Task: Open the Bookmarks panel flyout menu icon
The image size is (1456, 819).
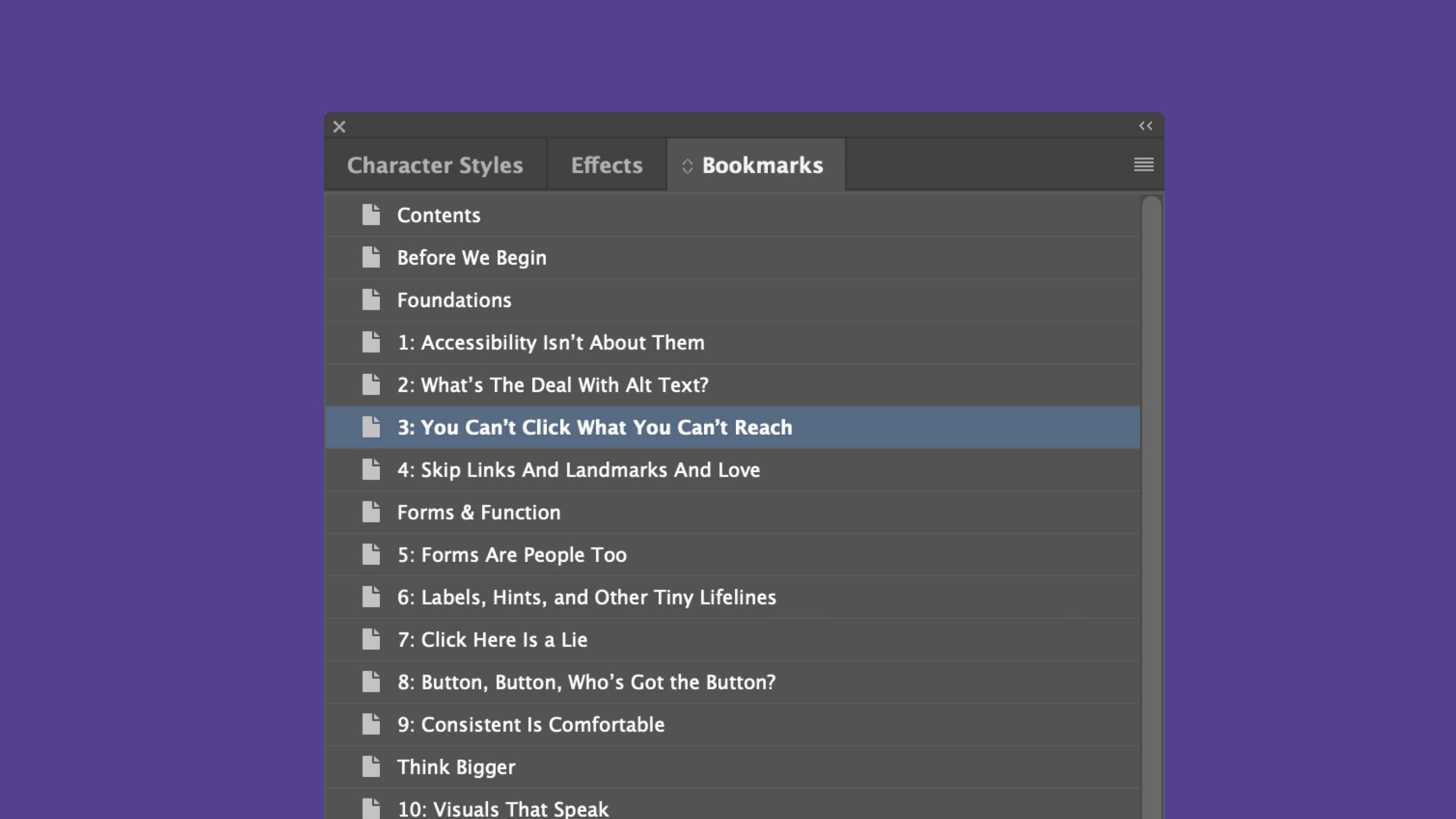Action: coord(1143,164)
